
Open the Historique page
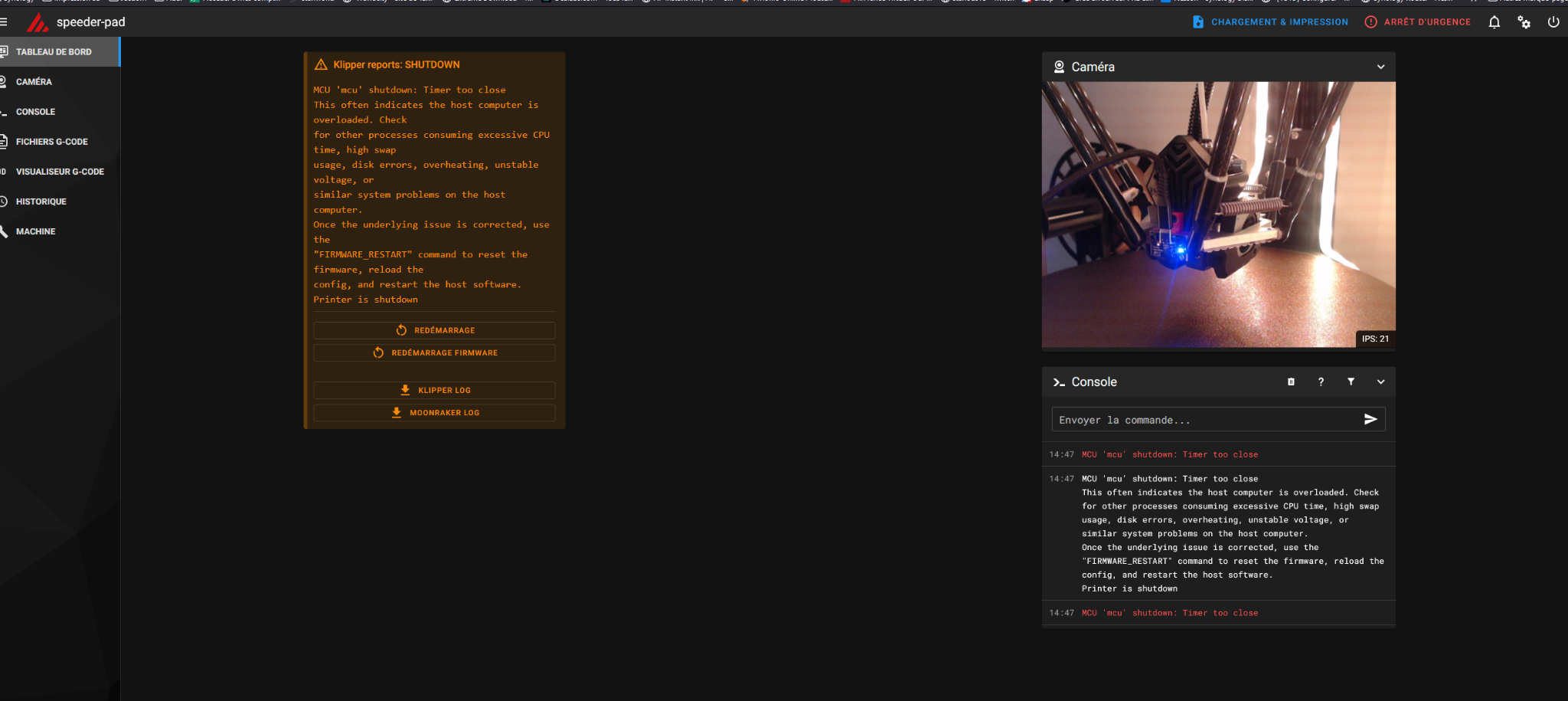(x=60, y=201)
